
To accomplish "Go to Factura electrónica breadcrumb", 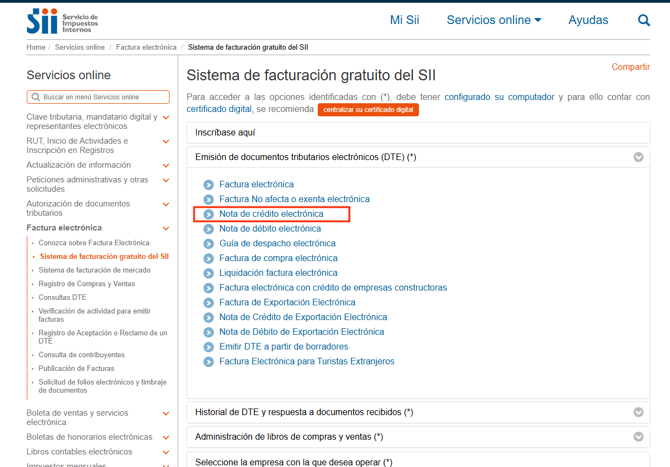I will pos(146,47).
